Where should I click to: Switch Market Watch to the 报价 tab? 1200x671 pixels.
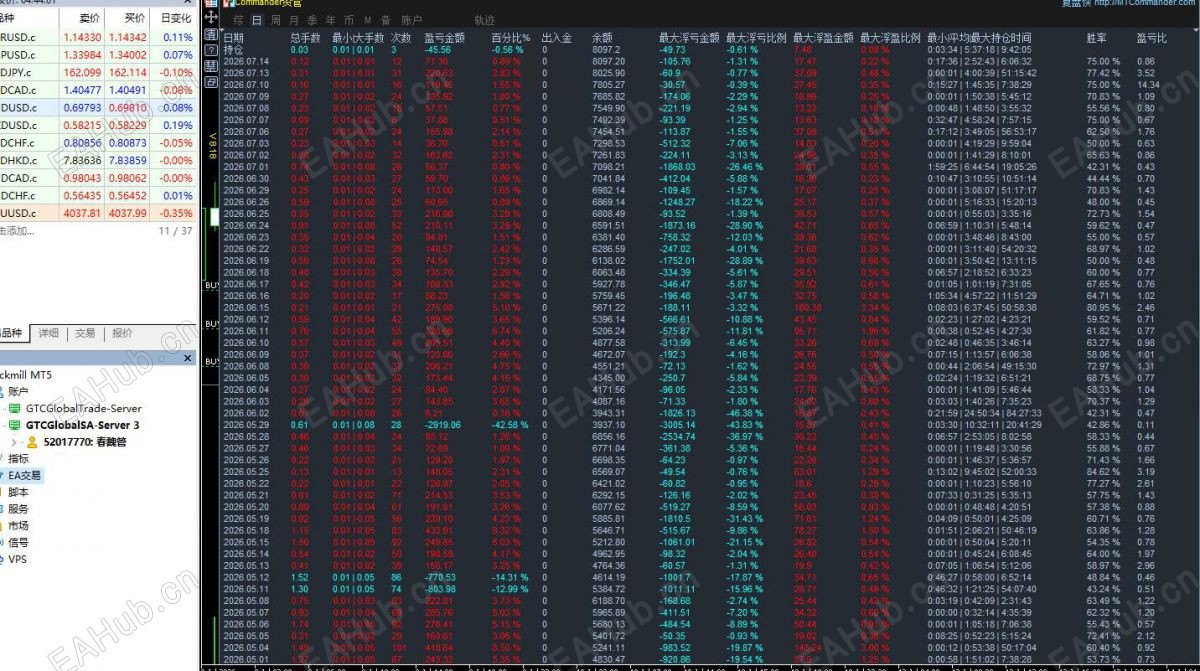click(122, 333)
